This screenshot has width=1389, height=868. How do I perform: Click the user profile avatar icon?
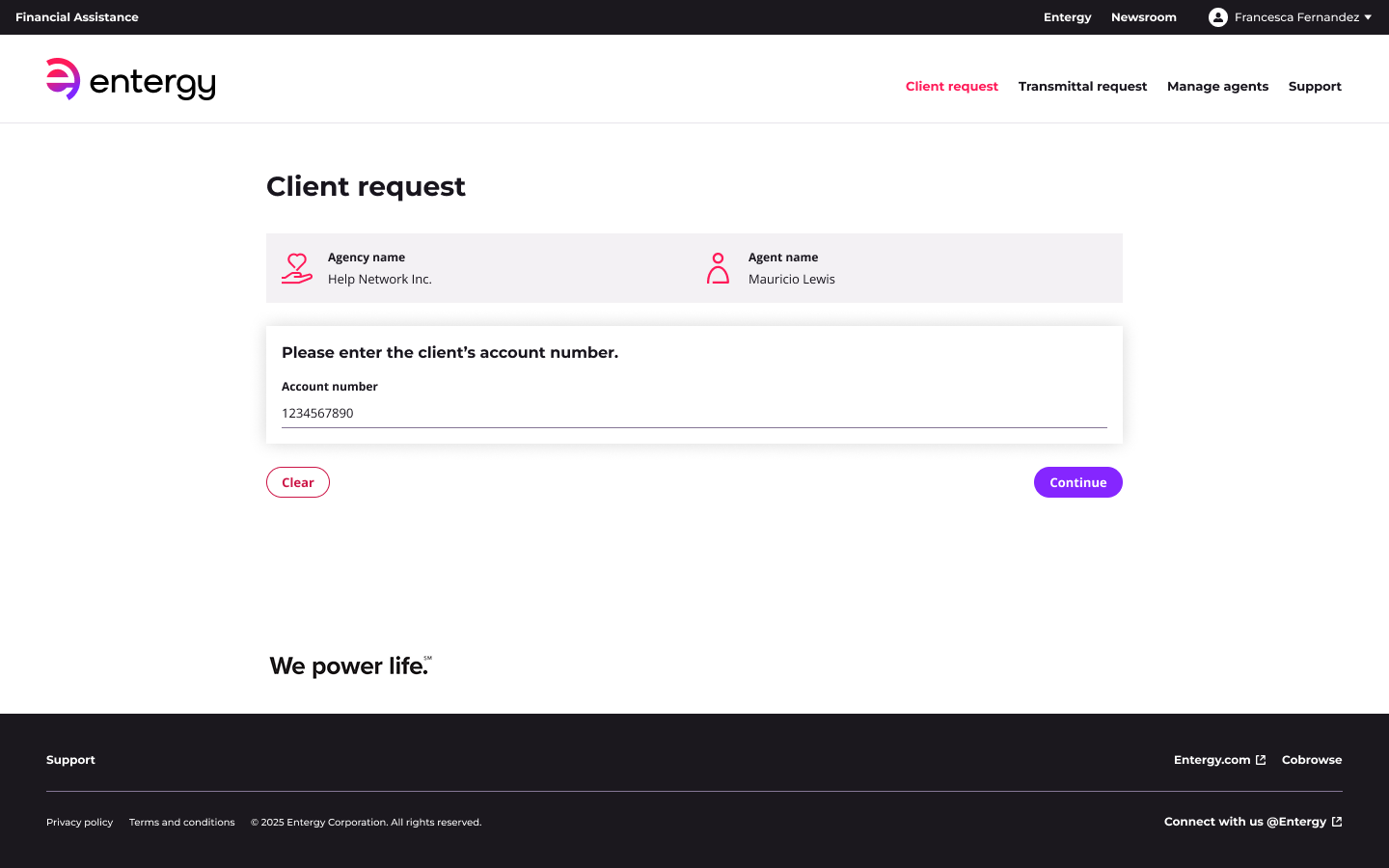[1218, 17]
